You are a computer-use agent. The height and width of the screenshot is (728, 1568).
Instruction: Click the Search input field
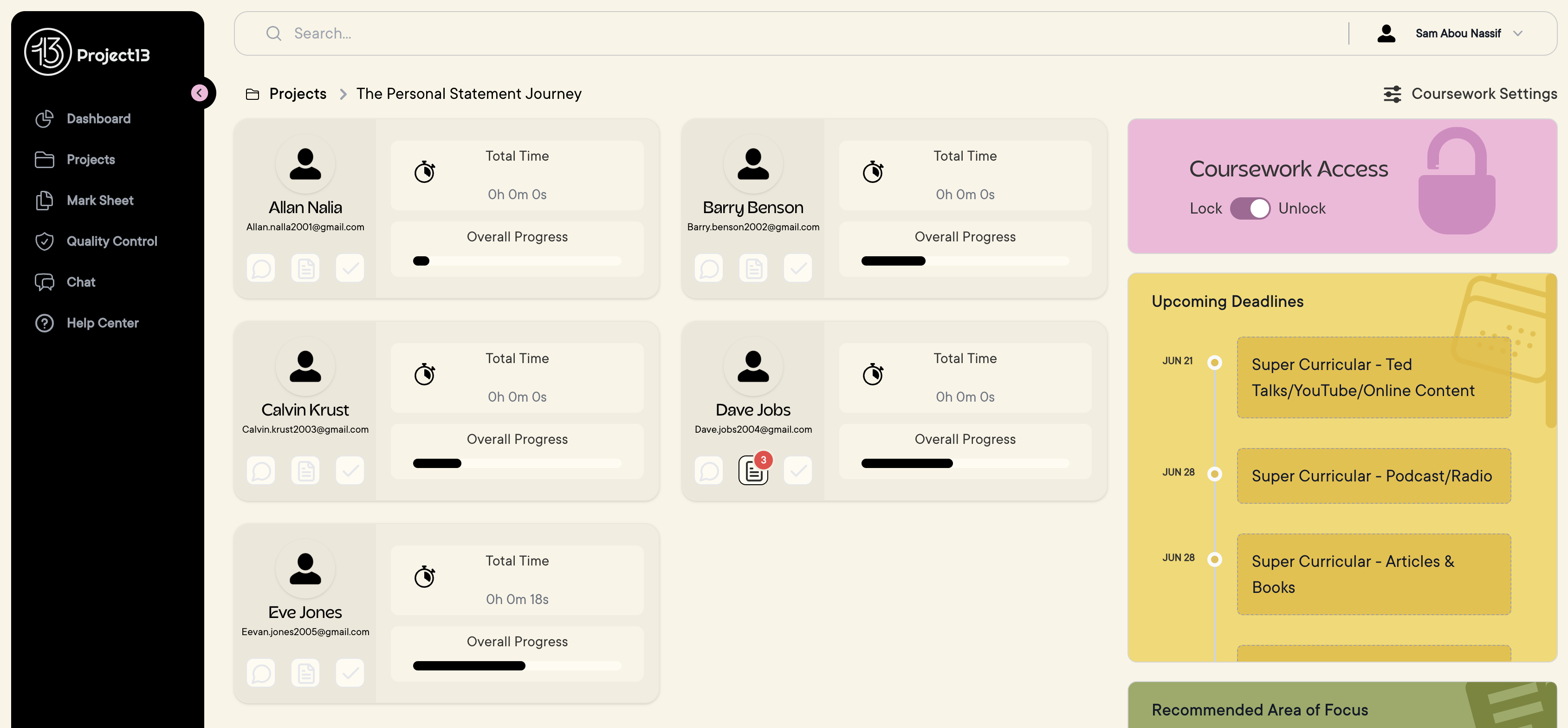point(791,33)
